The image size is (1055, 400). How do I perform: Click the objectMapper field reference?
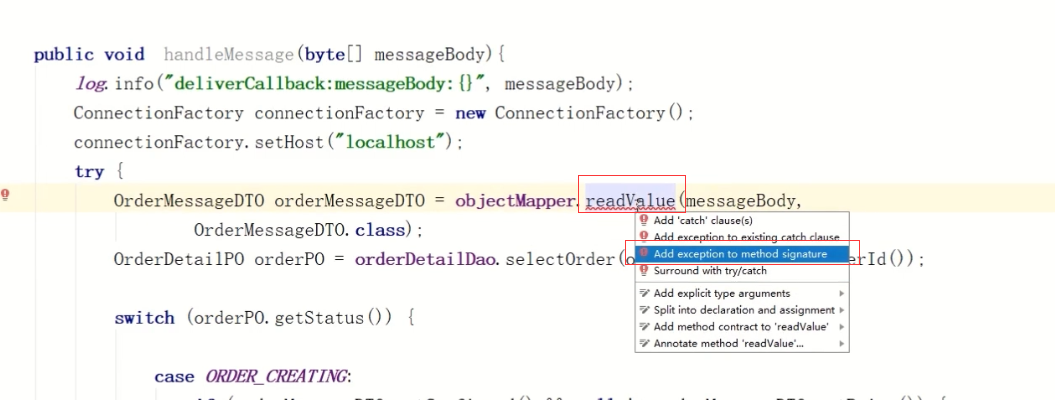(x=513, y=200)
